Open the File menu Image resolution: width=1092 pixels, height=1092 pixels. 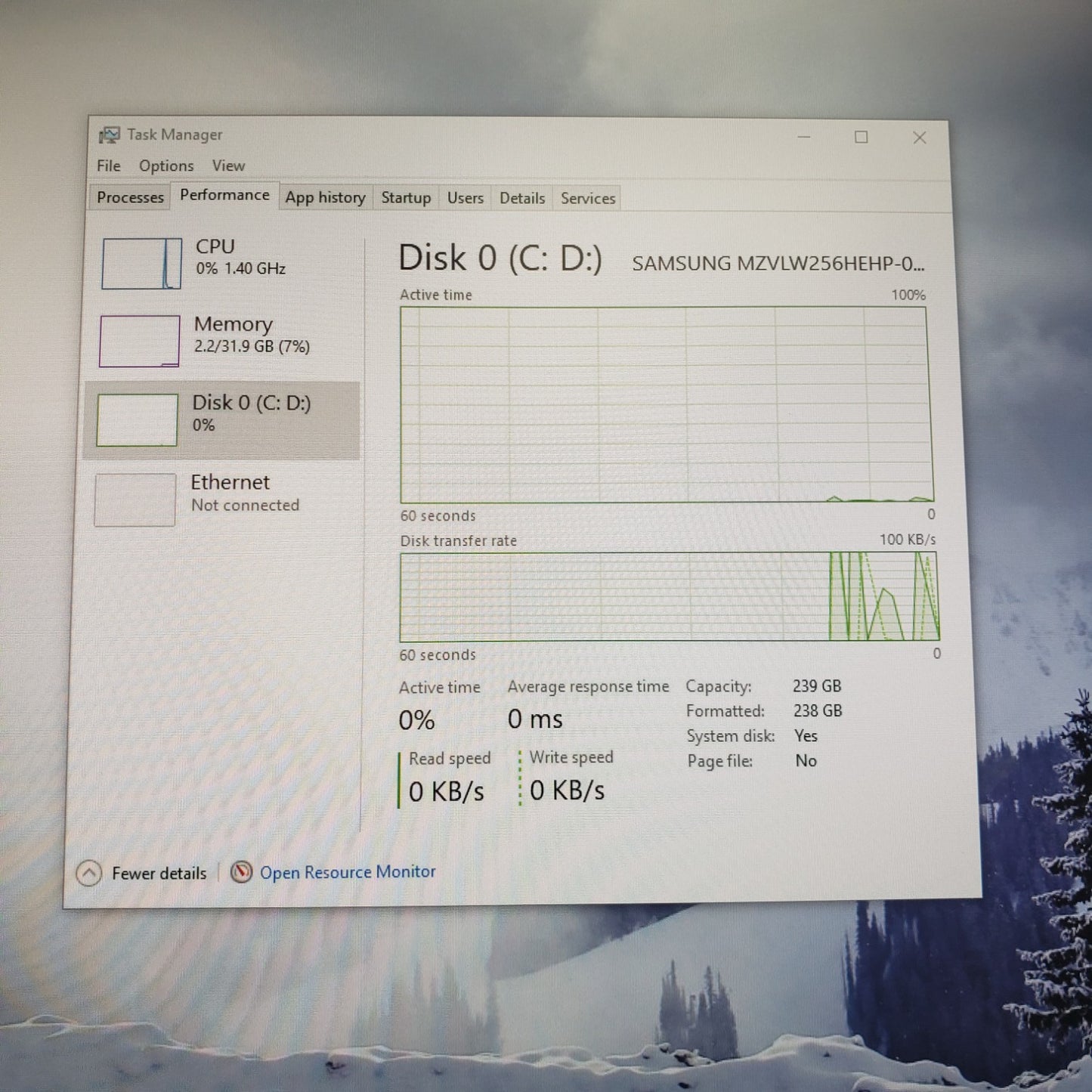108,166
